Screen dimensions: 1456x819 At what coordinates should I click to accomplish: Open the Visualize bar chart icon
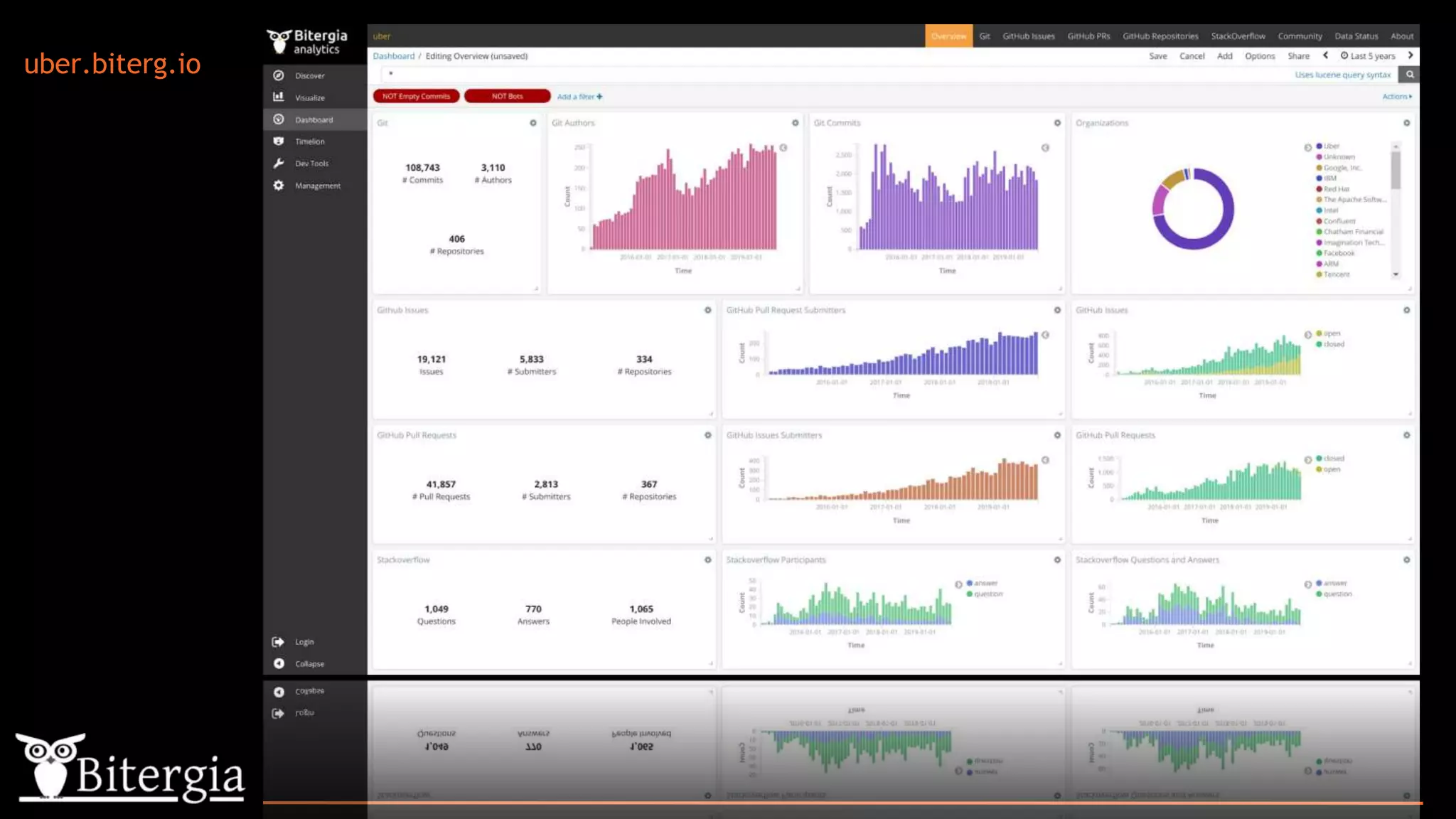pos(279,97)
